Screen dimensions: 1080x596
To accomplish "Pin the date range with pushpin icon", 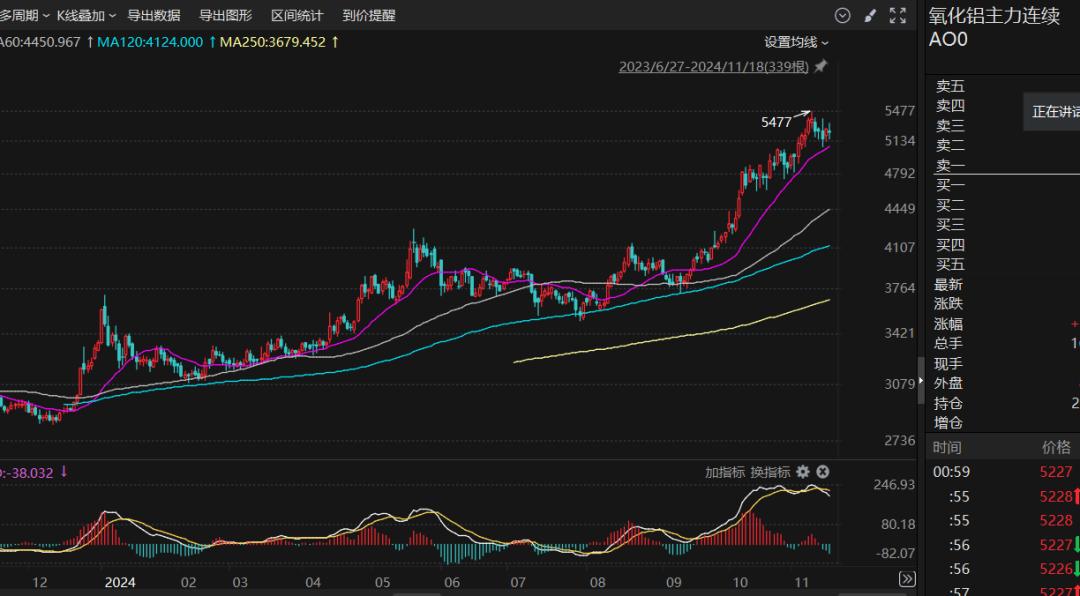I will click(821, 67).
